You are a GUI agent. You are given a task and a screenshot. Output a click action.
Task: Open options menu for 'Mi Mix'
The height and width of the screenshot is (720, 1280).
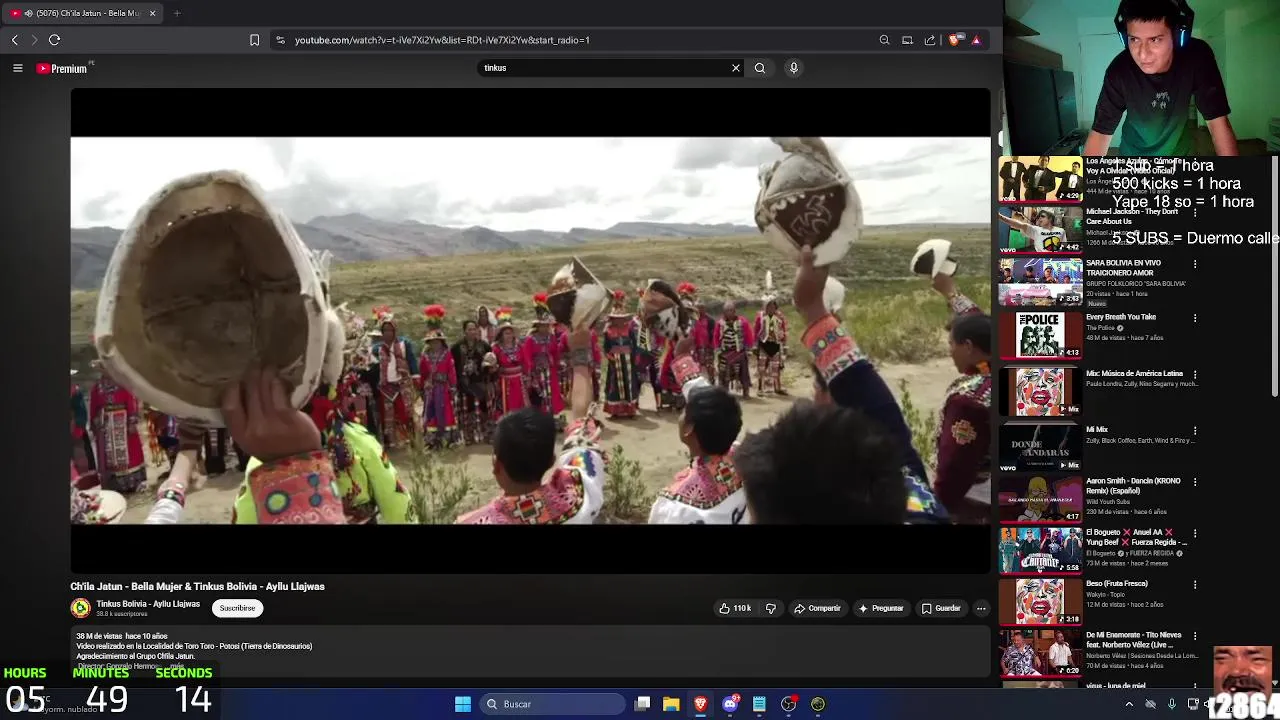click(x=1195, y=431)
